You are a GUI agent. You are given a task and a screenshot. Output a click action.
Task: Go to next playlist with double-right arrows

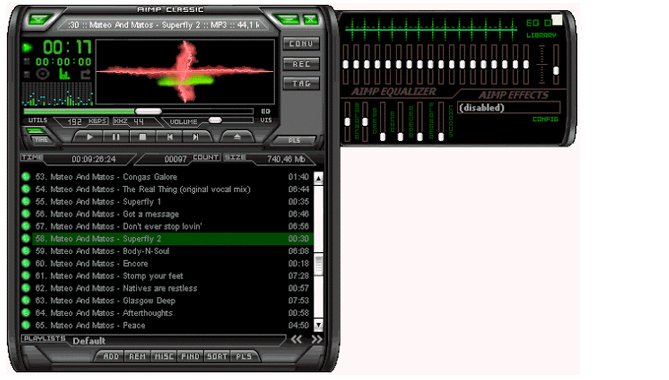317,339
